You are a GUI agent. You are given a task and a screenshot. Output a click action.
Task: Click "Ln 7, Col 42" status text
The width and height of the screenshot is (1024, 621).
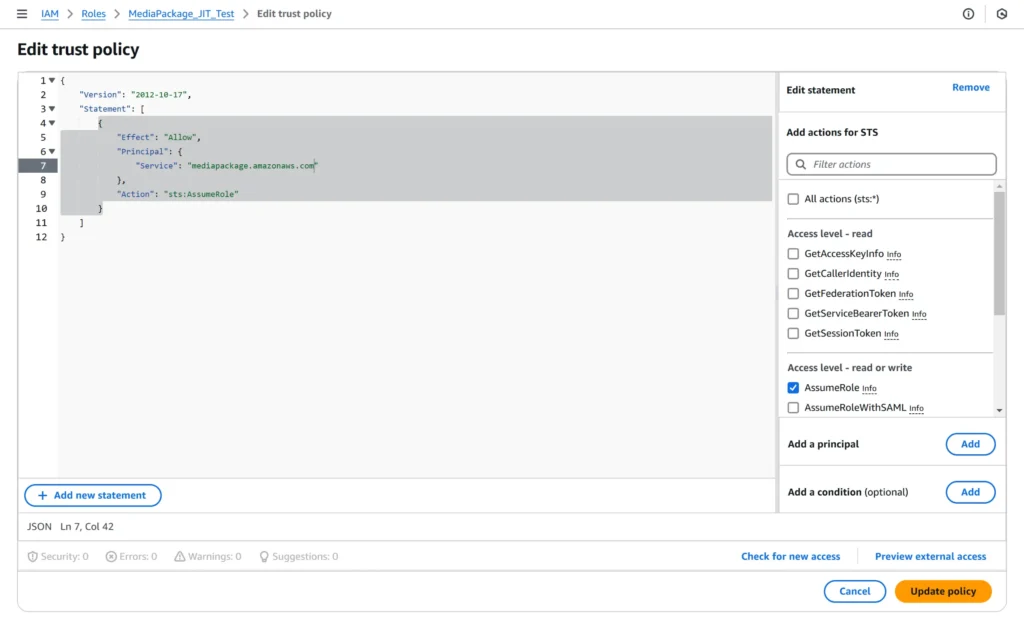(87, 526)
